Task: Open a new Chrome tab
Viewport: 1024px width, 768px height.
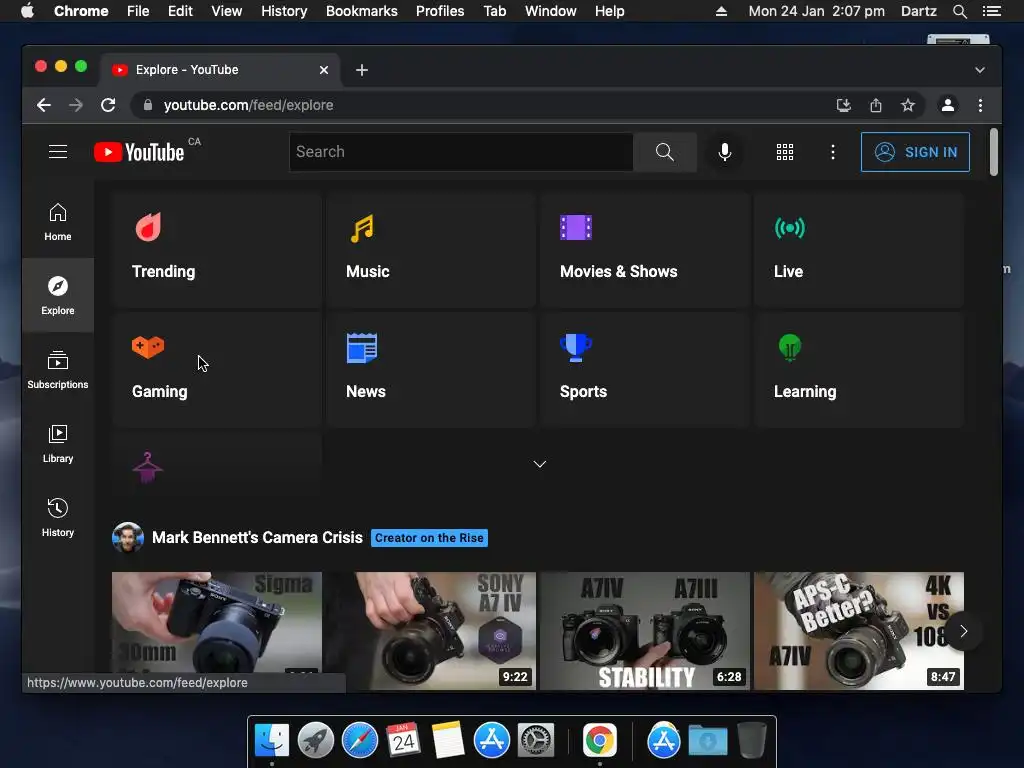Action: coord(362,70)
